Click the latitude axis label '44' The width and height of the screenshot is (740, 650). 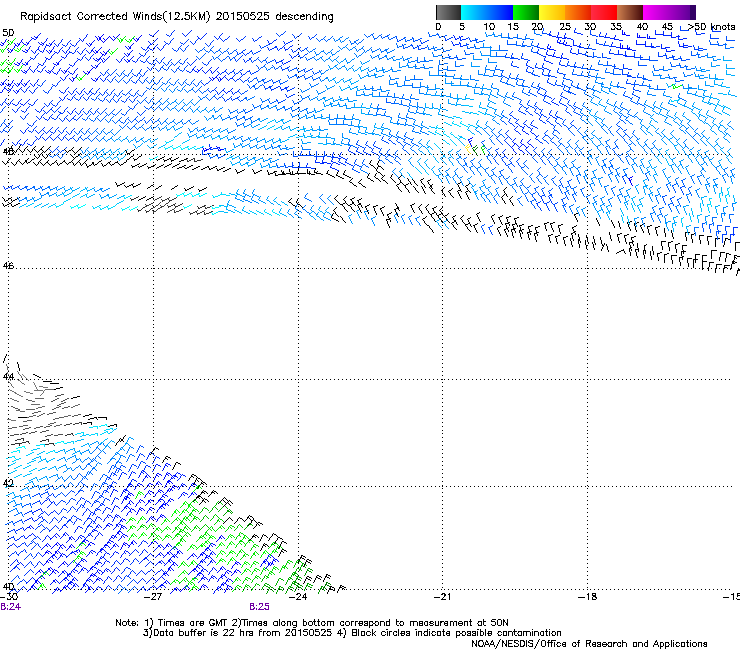pyautogui.click(x=8, y=377)
